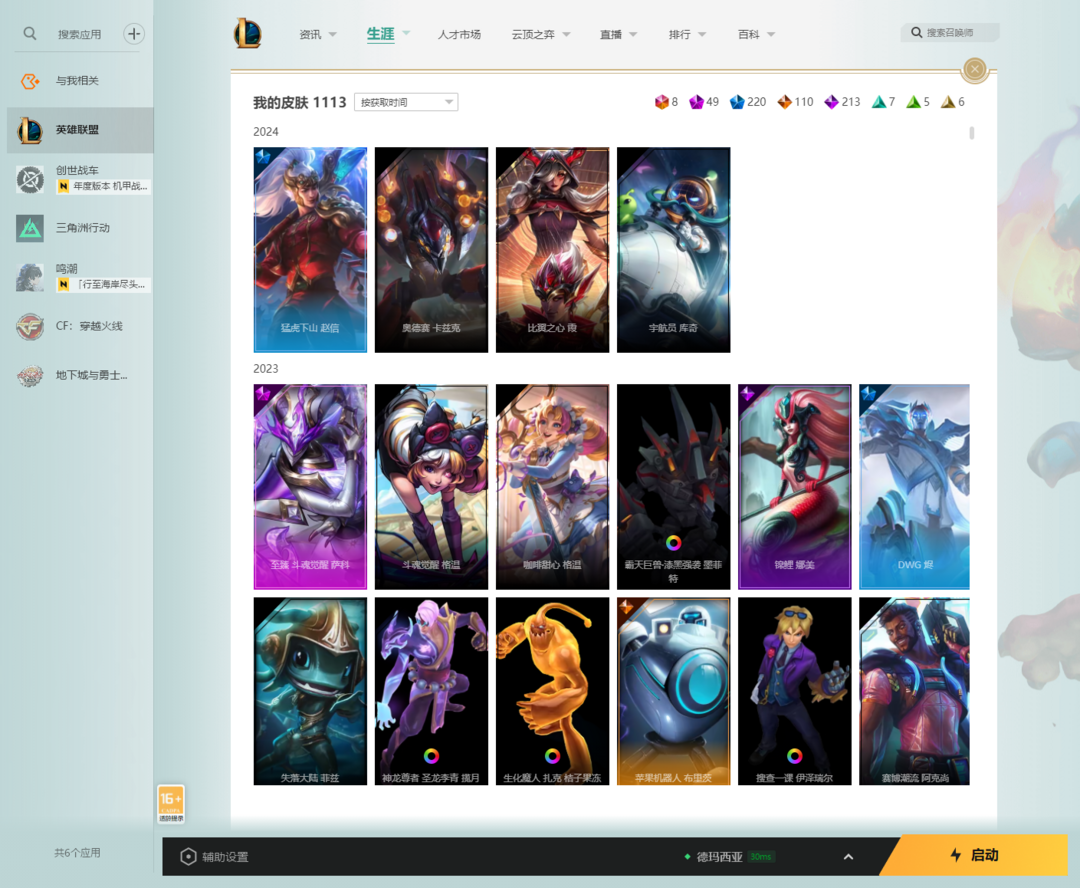
Task: Open the sort dropdown 按获取时间
Action: [x=406, y=102]
